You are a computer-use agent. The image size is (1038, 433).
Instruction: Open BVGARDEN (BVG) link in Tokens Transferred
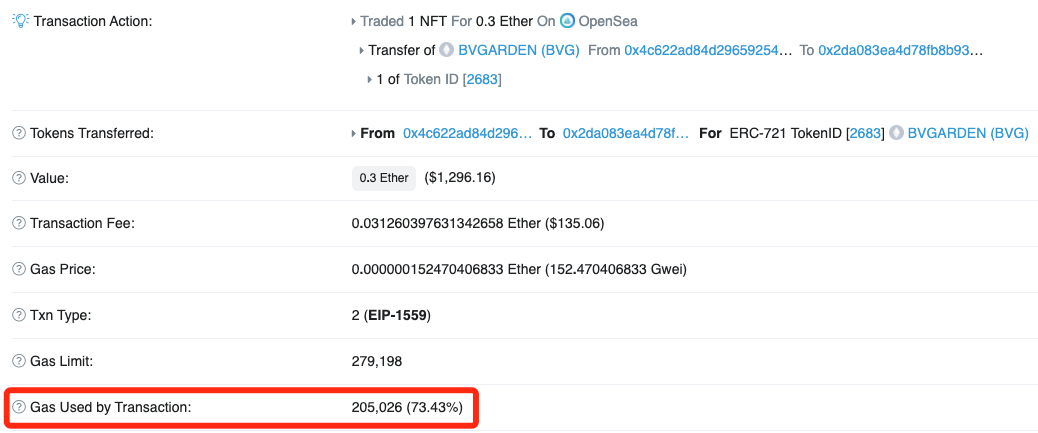pyautogui.click(x=968, y=133)
